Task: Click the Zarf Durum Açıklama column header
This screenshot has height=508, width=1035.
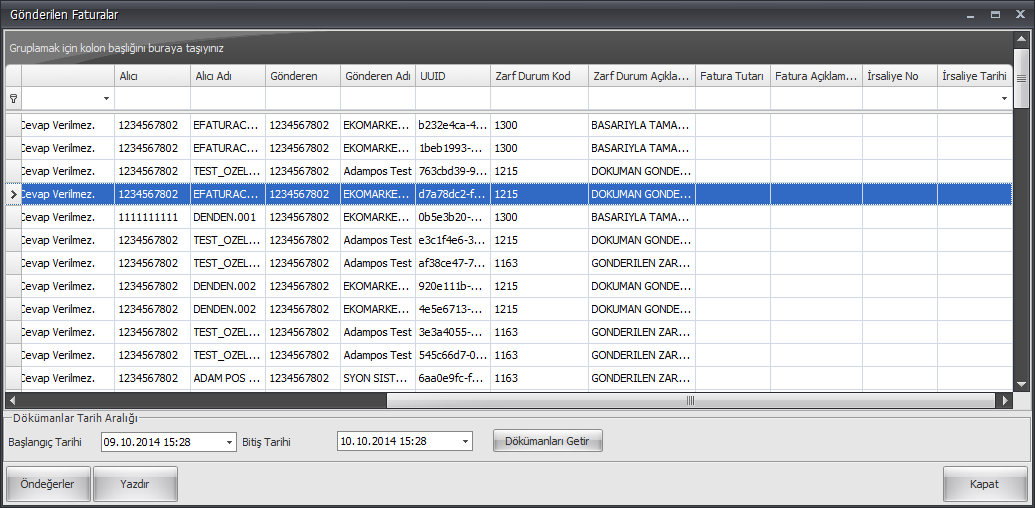Action: (642, 76)
